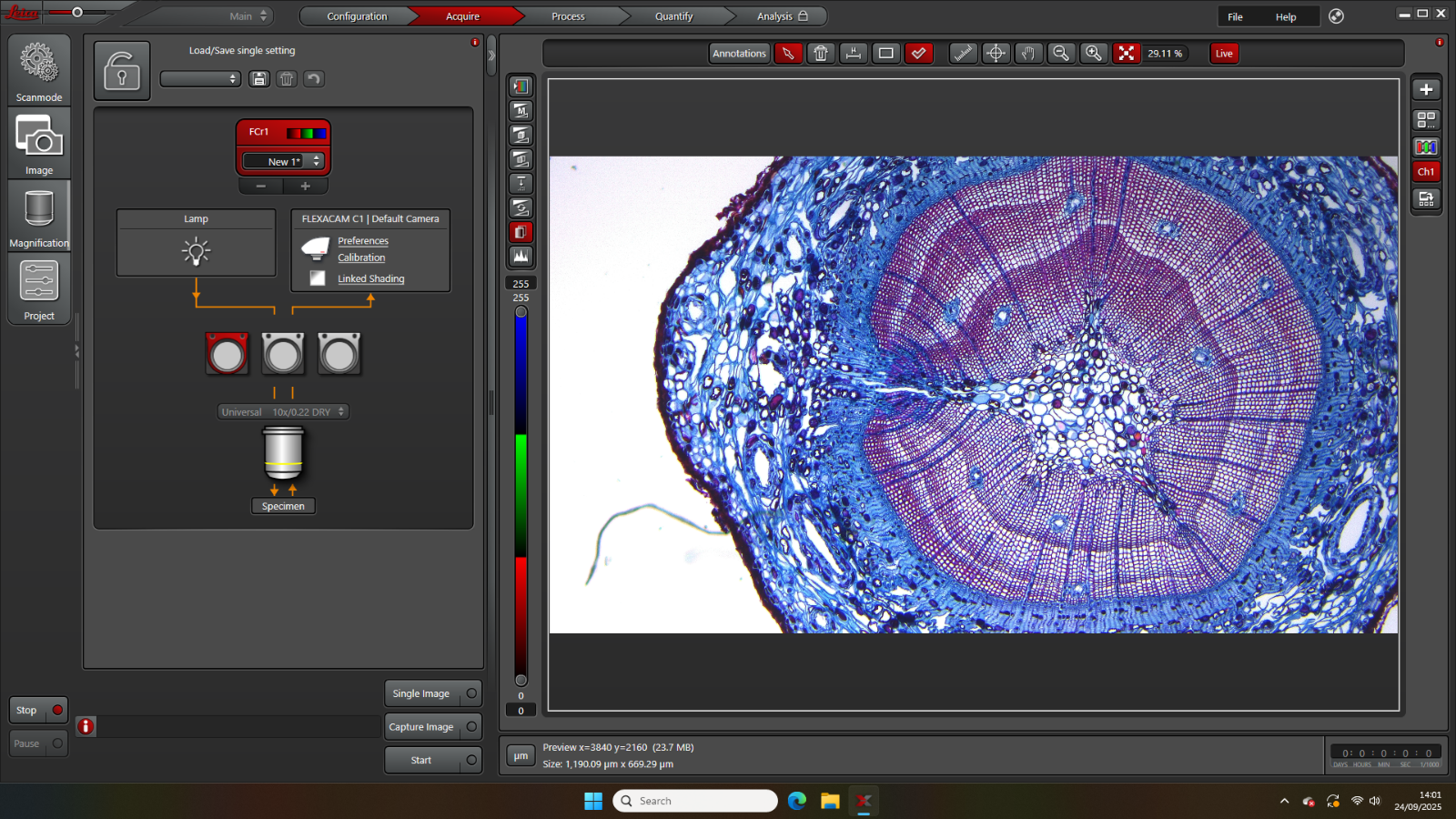Select the scale bar ruler tool
Screen dimensions: 1456x819
point(963,54)
